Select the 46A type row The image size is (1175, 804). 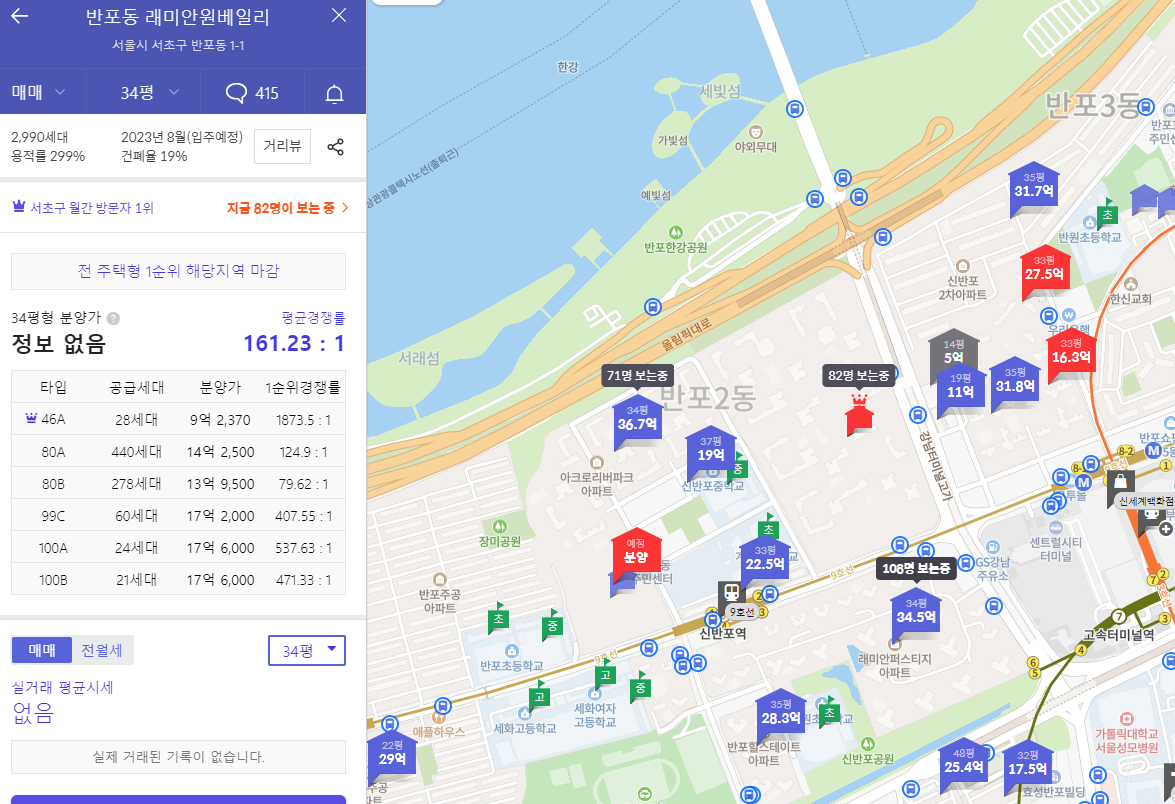178,419
